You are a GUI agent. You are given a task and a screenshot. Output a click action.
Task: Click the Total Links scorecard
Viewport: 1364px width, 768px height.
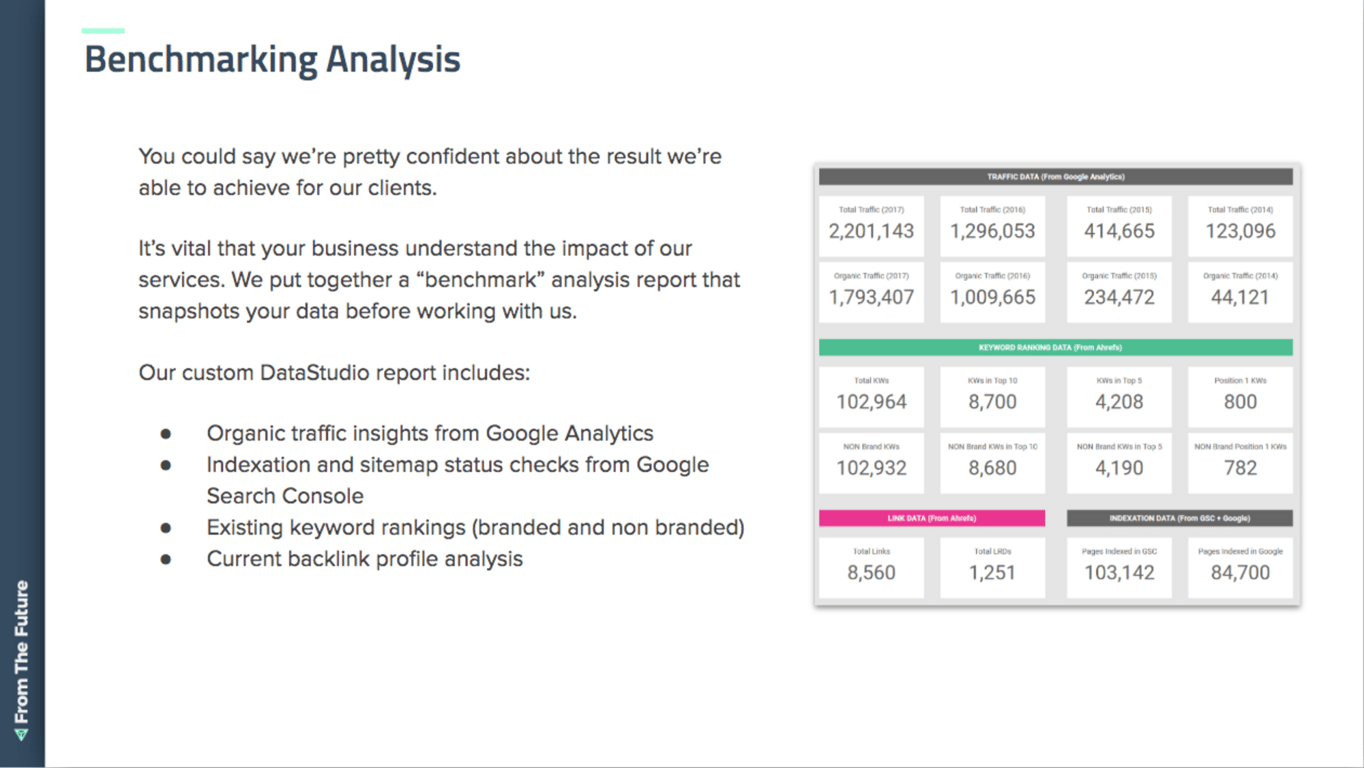(871, 567)
